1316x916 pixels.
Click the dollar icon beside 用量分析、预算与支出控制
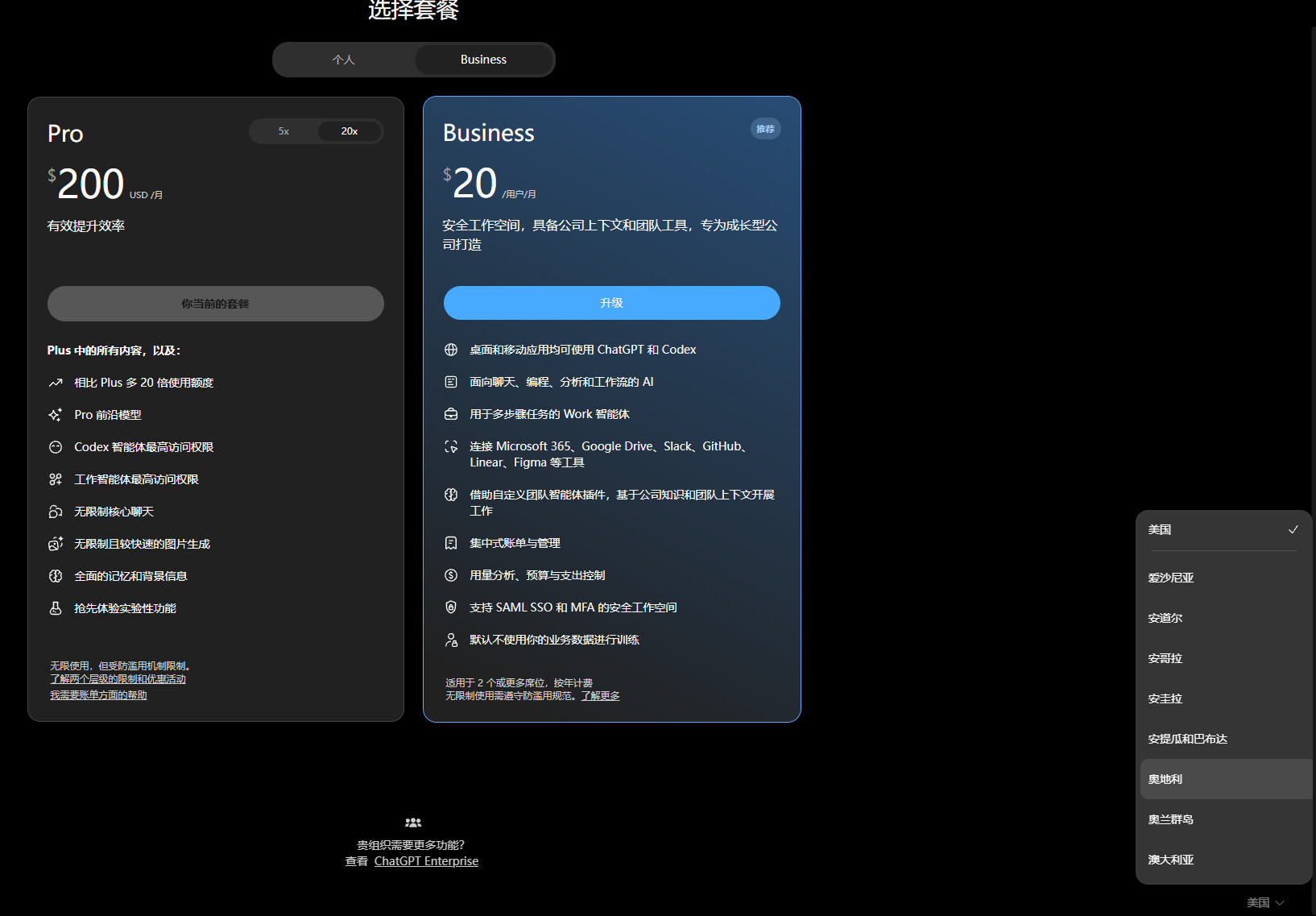click(x=451, y=575)
